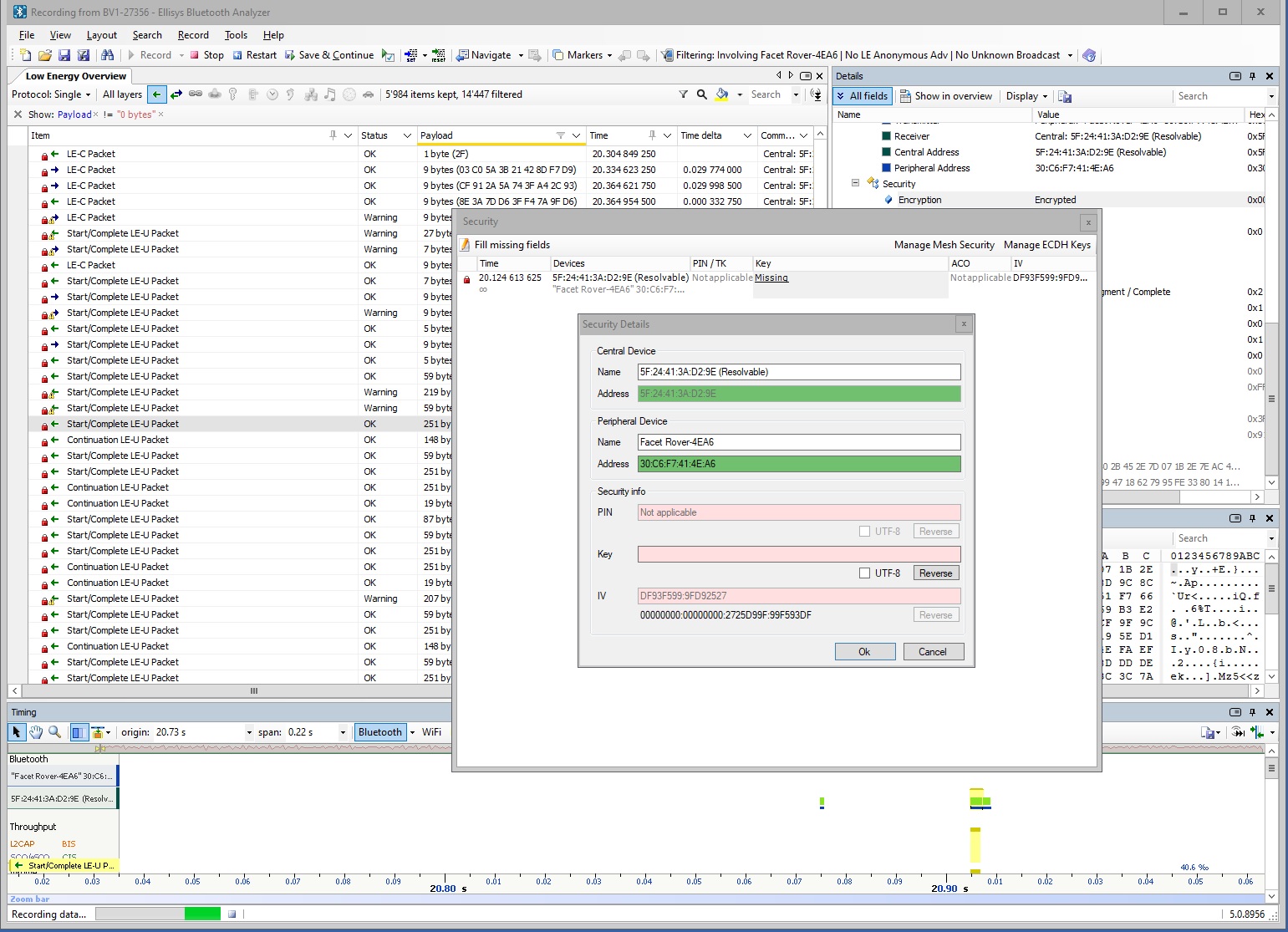Screen dimensions: 1288x932
Task: Toggle the bidirectional arrows filter icon
Action: click(x=176, y=94)
